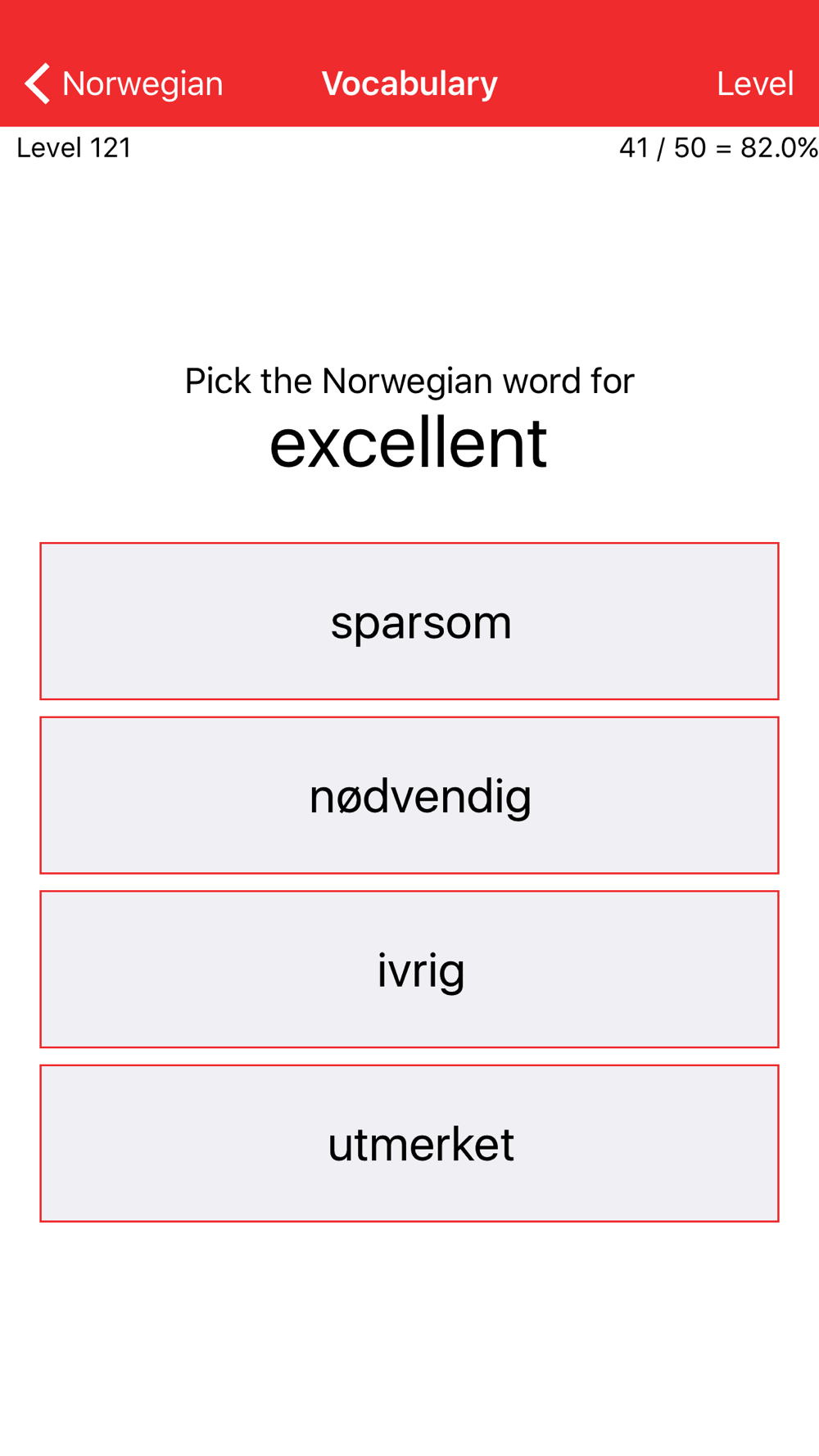Image resolution: width=819 pixels, height=1456 pixels.
Task: Choose 'nødvendig' as the answer
Action: [x=409, y=795]
